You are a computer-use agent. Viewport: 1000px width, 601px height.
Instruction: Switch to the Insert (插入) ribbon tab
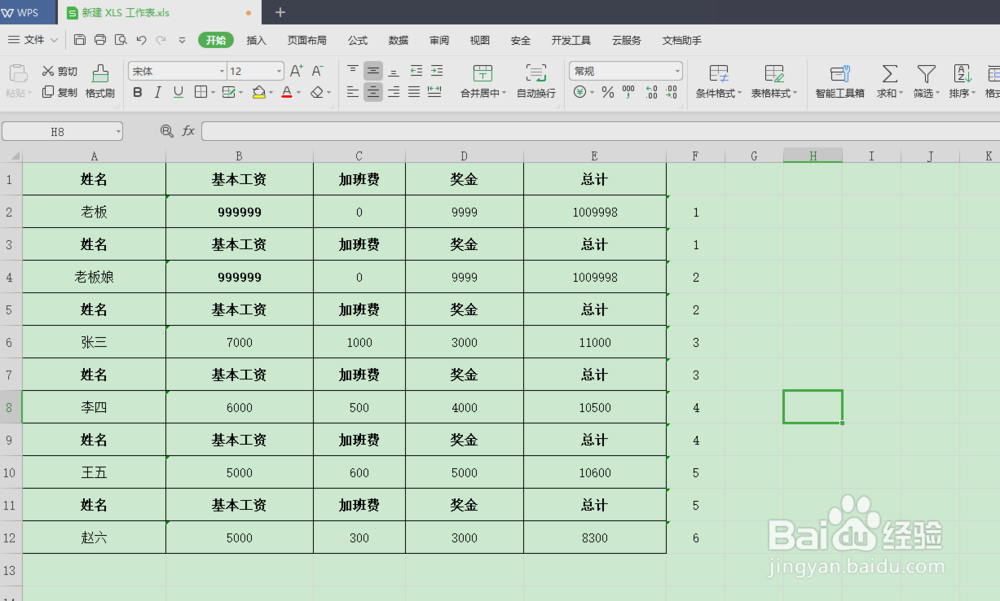point(256,40)
